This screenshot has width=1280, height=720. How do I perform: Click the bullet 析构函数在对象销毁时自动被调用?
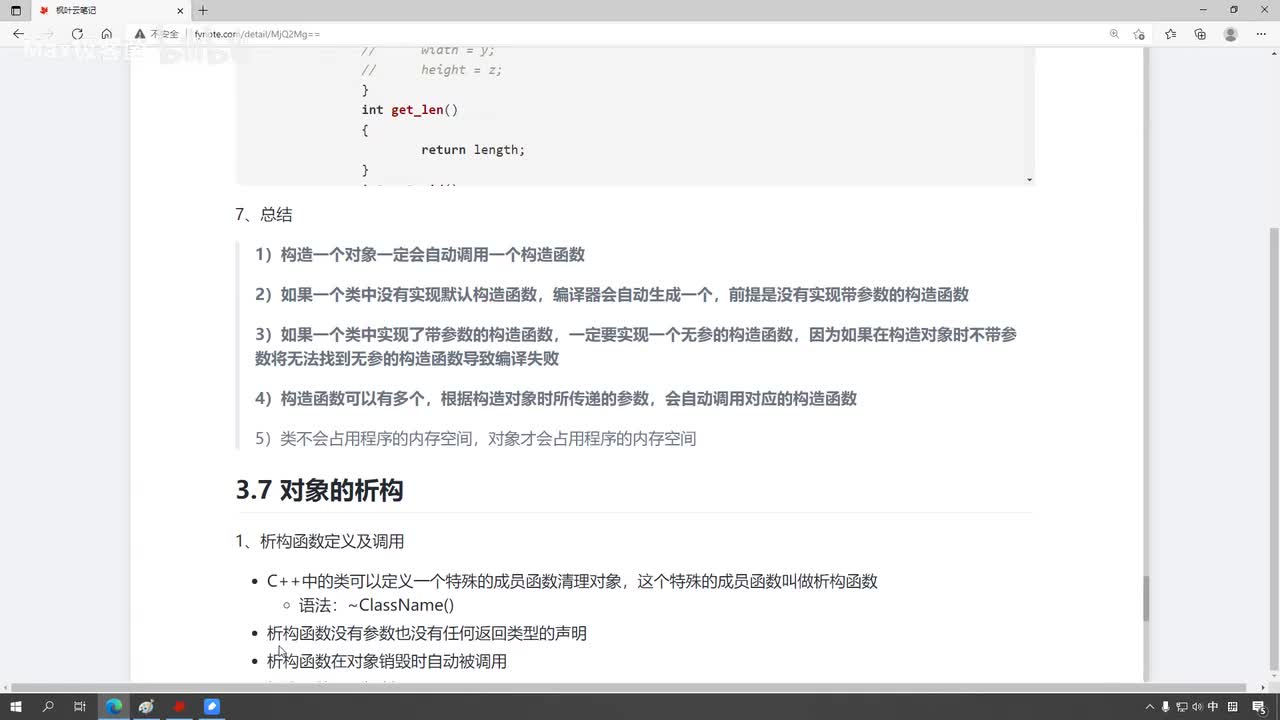pos(387,661)
